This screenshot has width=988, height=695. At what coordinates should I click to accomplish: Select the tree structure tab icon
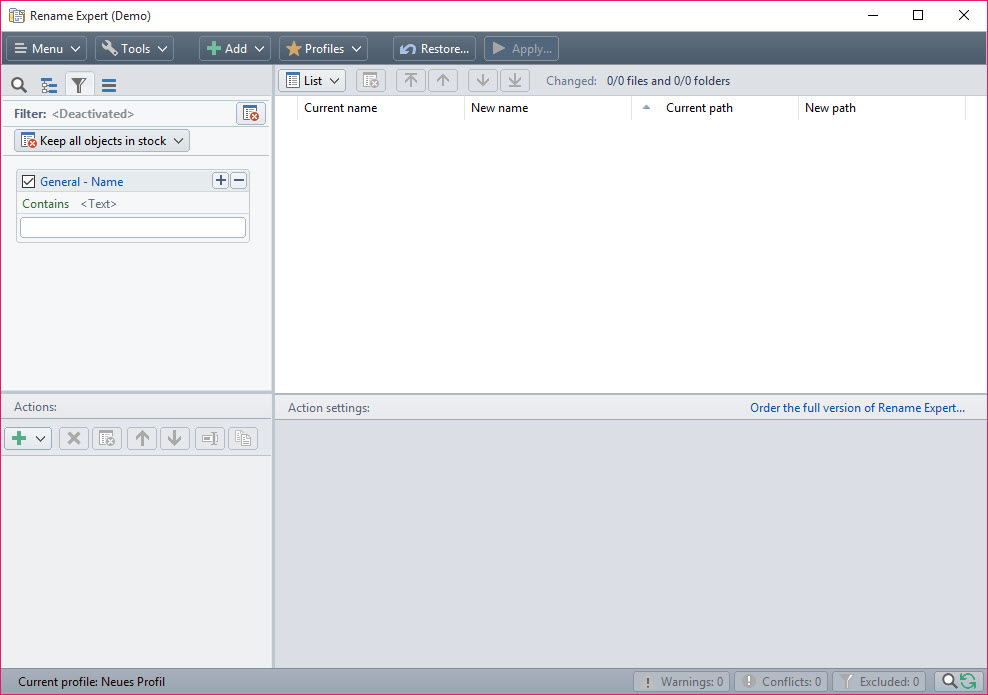49,85
